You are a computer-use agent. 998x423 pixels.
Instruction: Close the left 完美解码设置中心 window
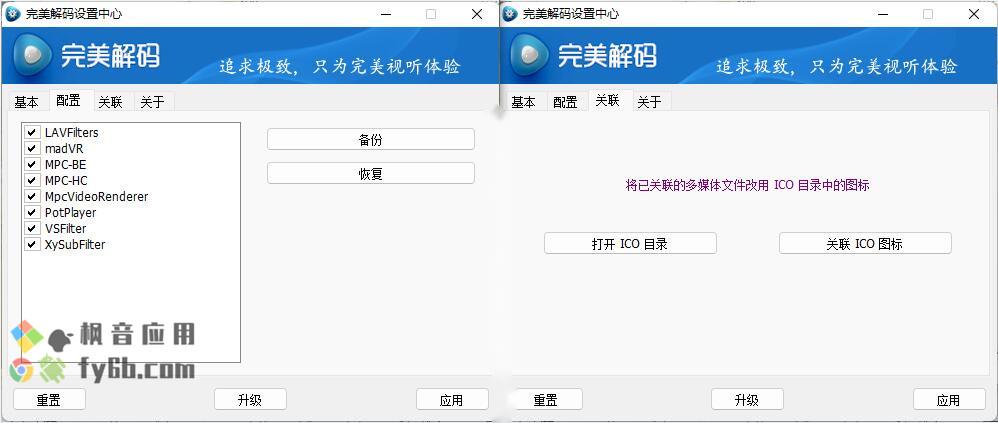(x=477, y=14)
